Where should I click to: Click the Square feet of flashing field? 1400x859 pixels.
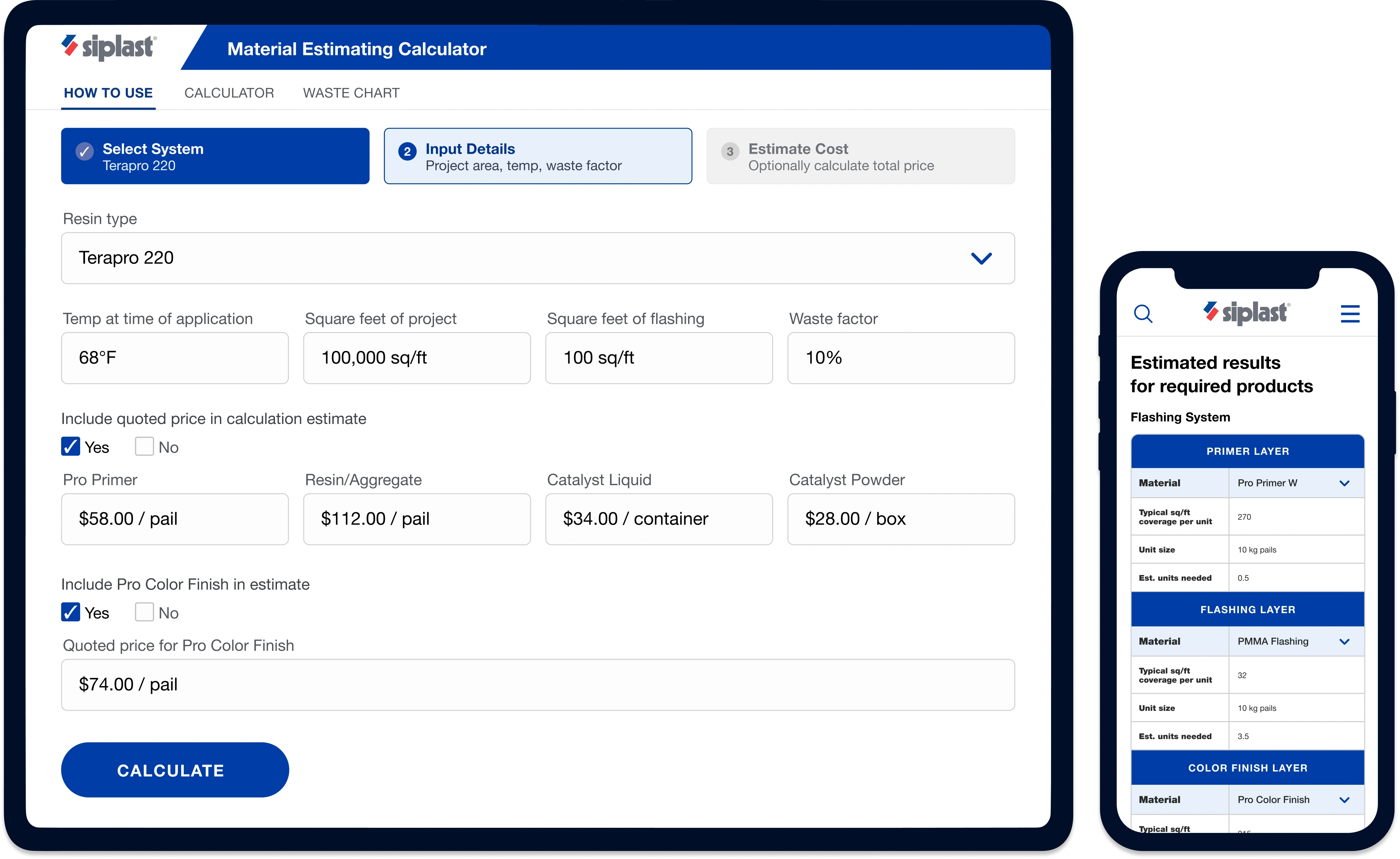659,358
